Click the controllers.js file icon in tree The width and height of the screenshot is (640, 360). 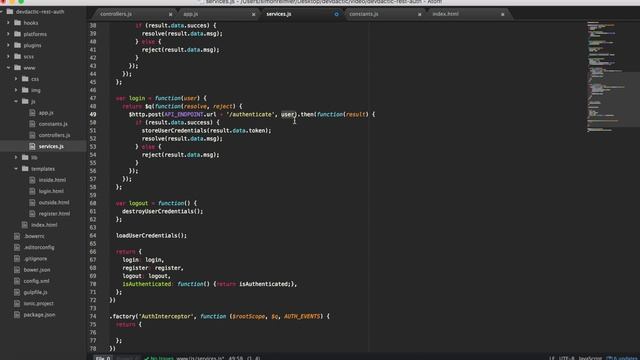point(32,135)
